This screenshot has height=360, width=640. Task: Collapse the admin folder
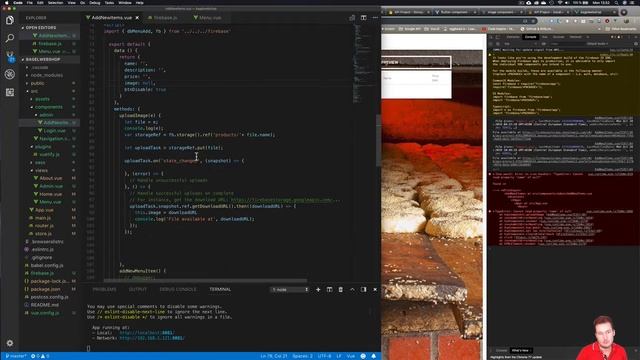[46, 115]
